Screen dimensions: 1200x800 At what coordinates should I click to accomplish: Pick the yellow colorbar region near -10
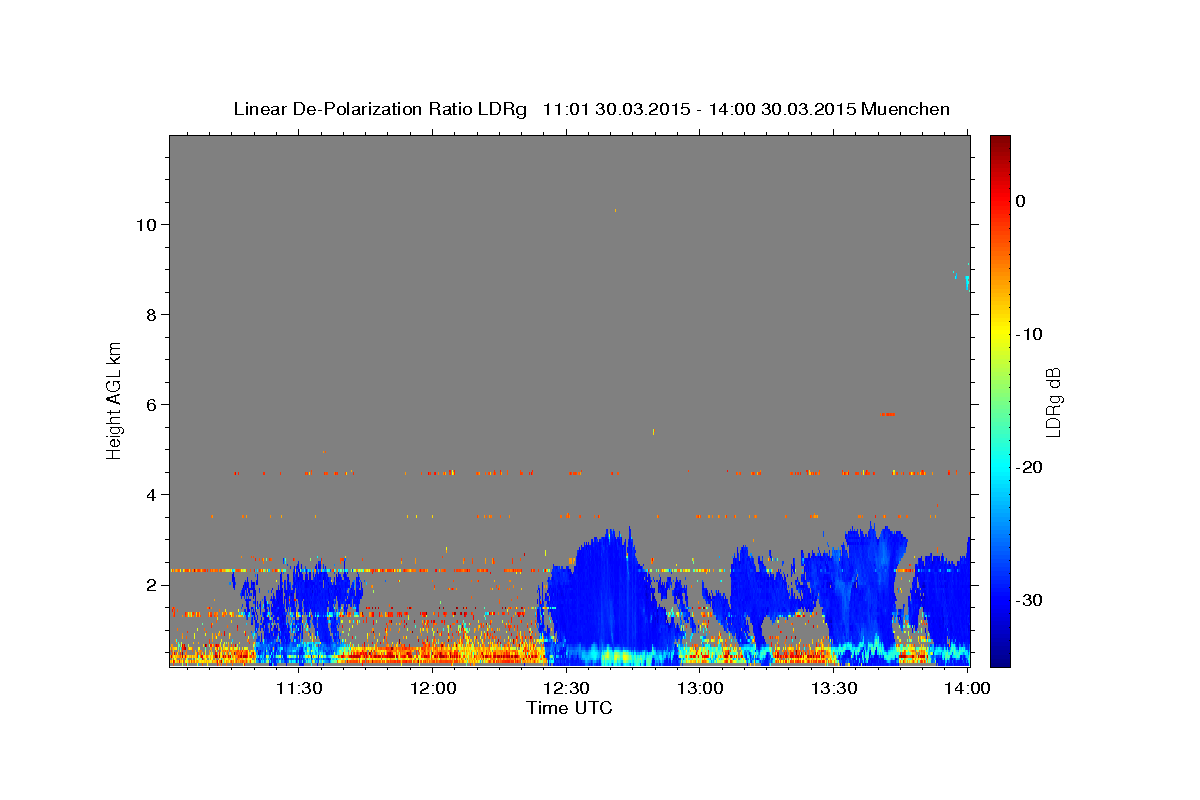click(x=1000, y=334)
